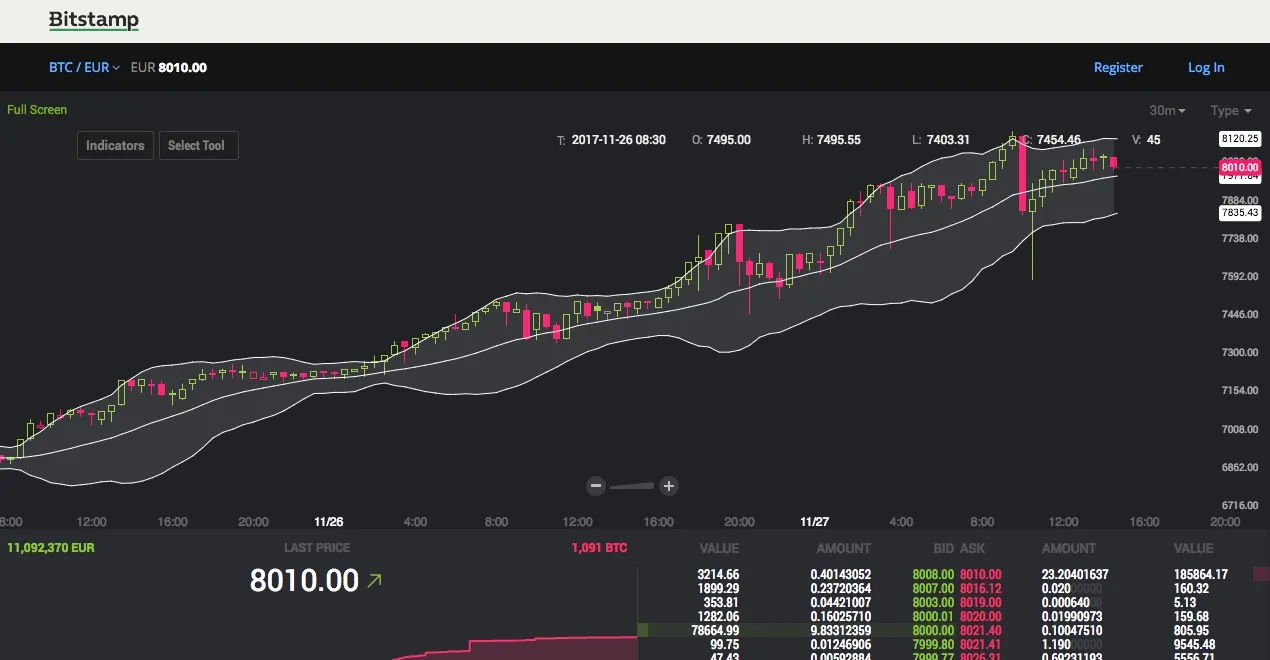Click the 11,092,370 EUR volume figure

[51, 548]
